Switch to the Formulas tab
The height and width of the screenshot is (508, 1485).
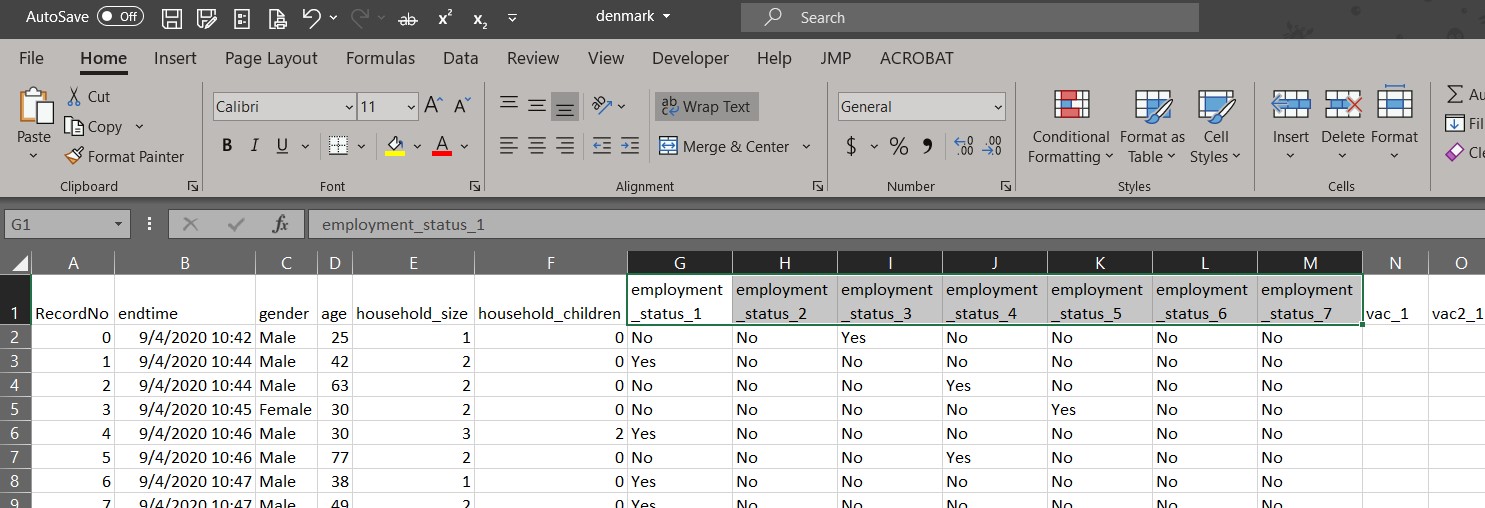(x=380, y=58)
